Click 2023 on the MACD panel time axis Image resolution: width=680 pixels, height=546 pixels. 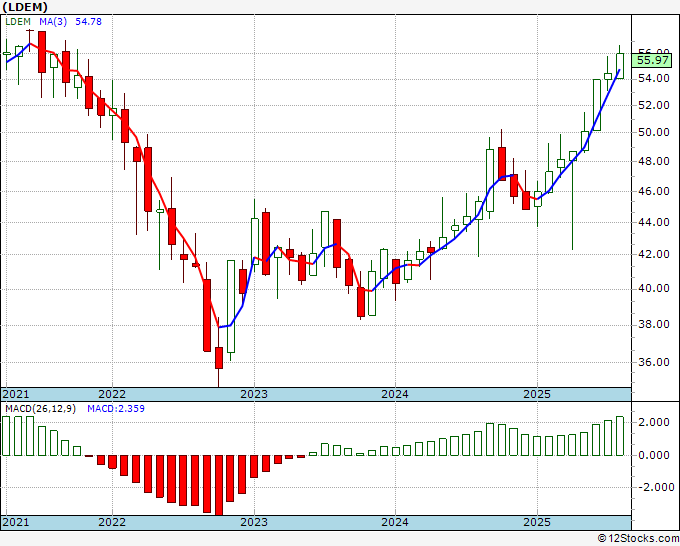254,522
